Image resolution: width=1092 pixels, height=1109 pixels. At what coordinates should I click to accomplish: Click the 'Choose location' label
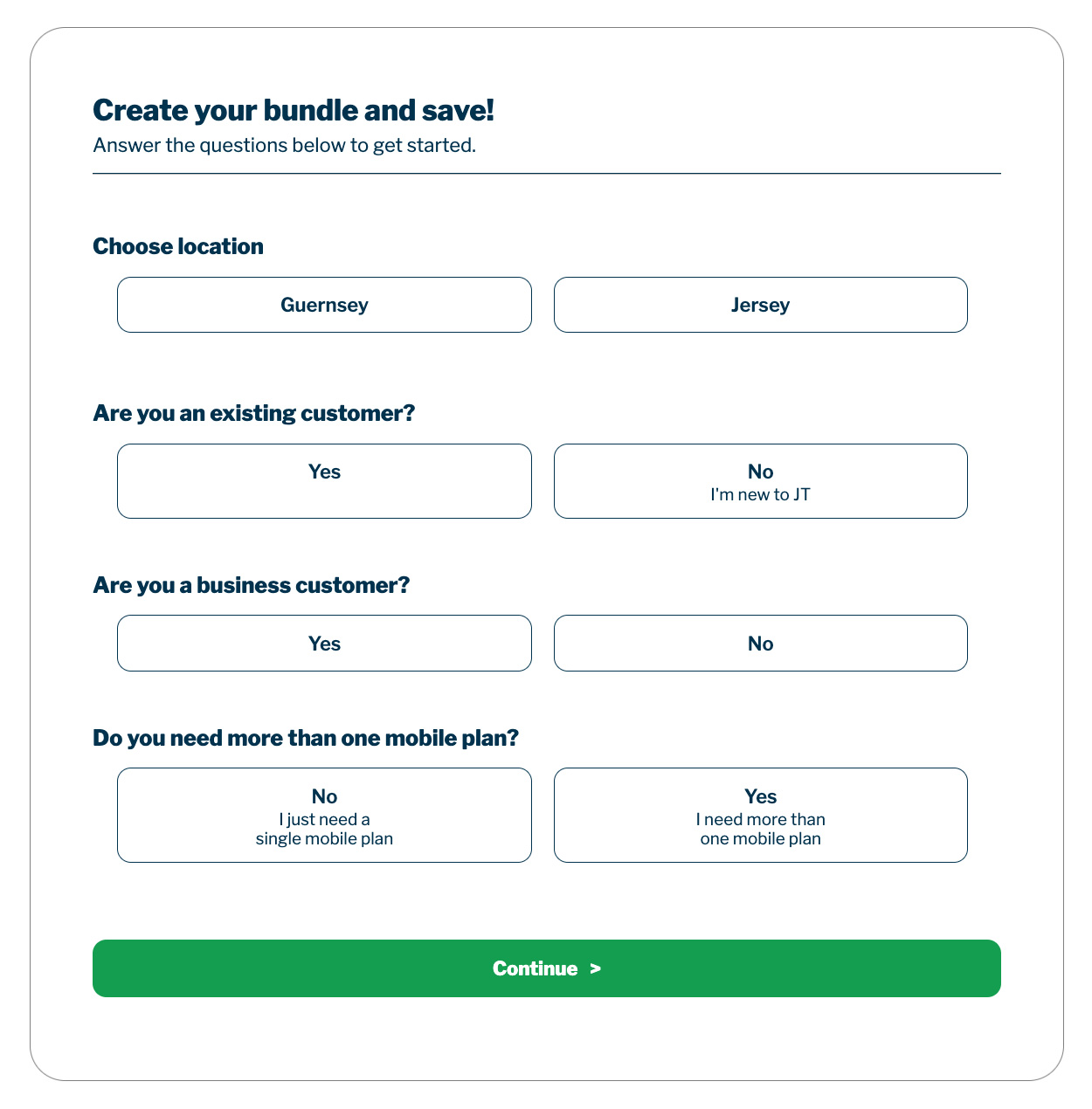(x=178, y=246)
